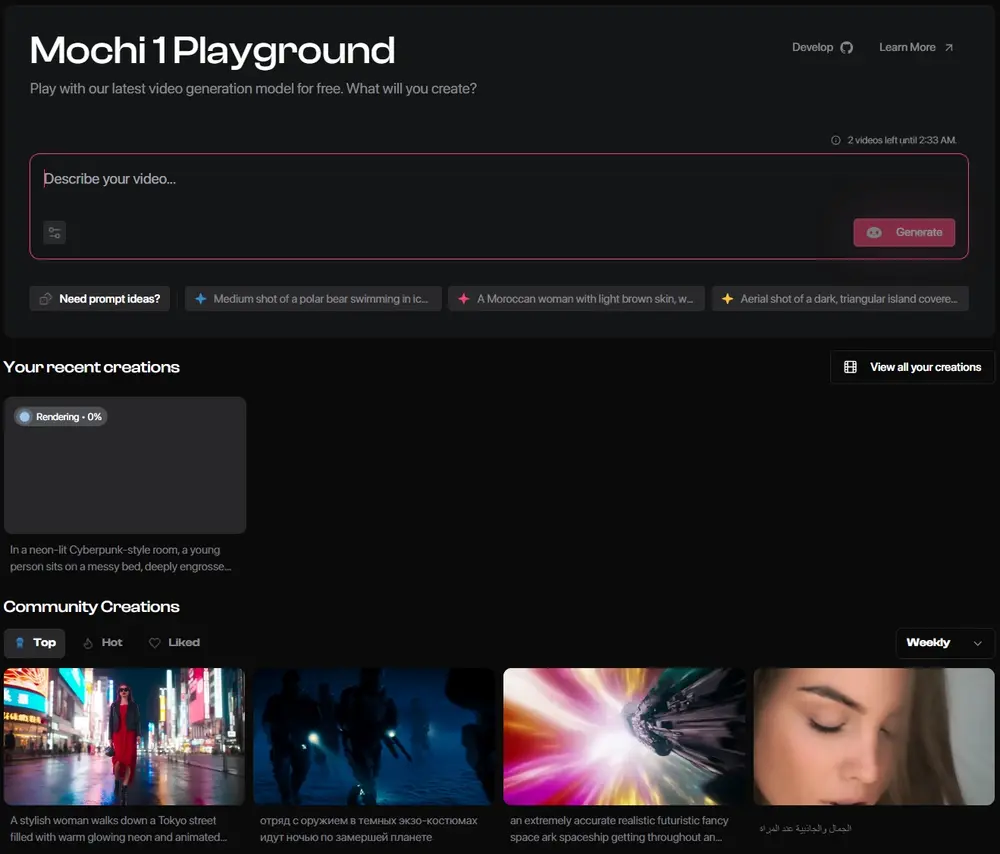Click the chevron on the Weekly selector

pos(977,644)
